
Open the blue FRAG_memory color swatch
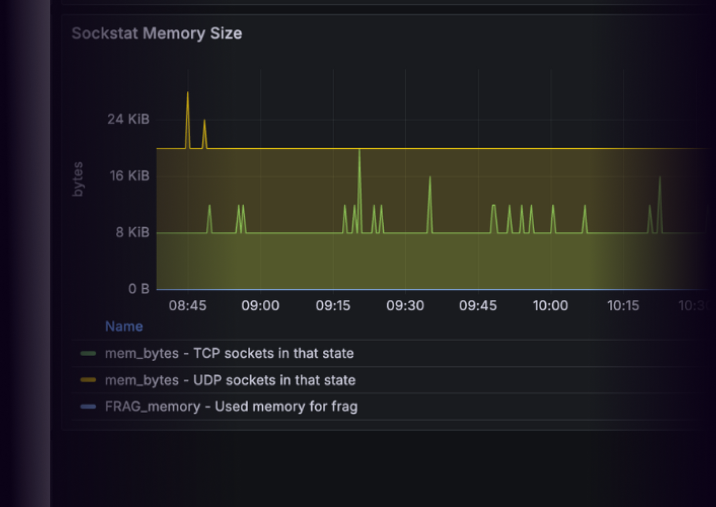pos(88,407)
